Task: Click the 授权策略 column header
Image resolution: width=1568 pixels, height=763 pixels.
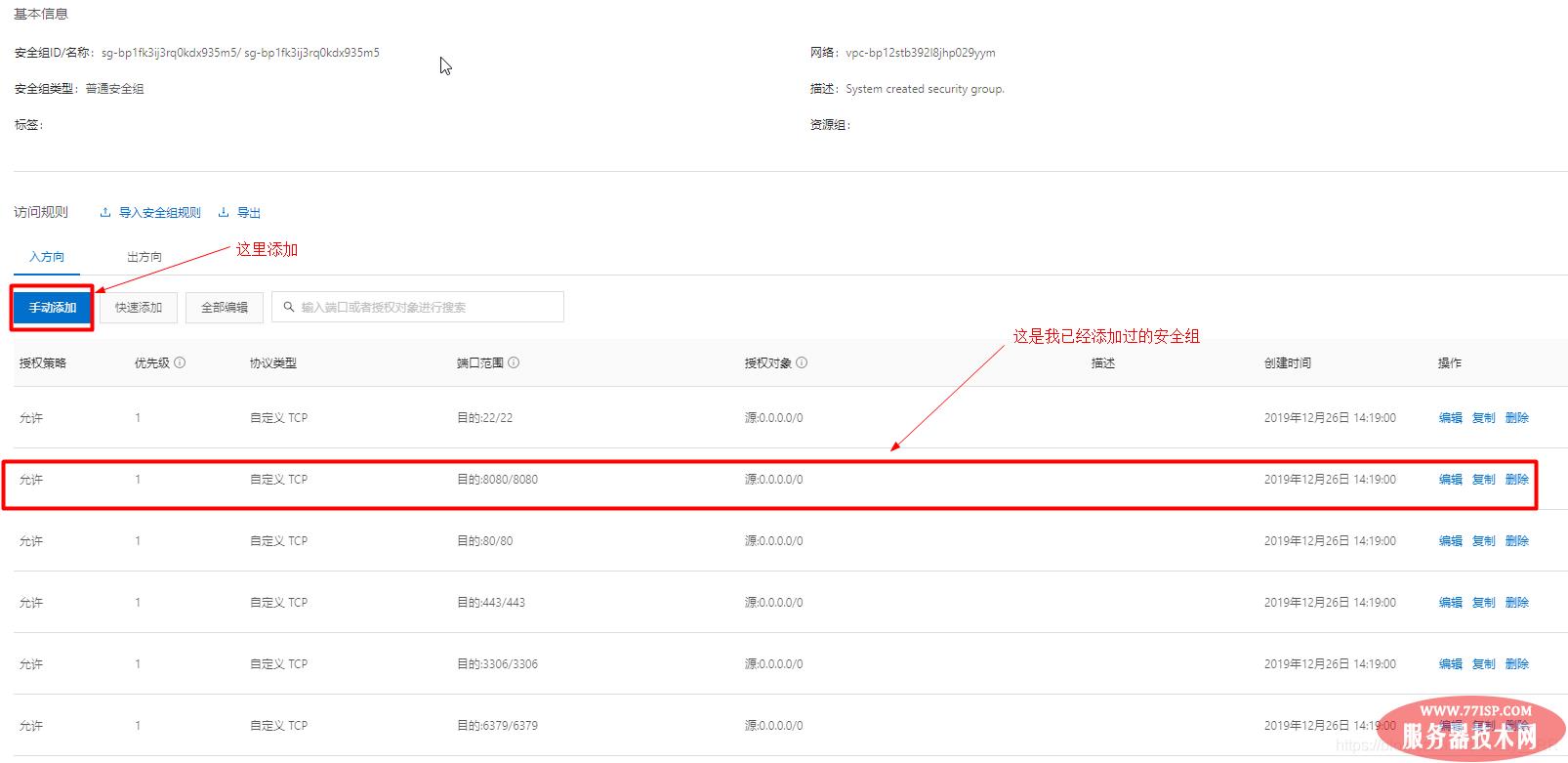Action: coord(43,363)
